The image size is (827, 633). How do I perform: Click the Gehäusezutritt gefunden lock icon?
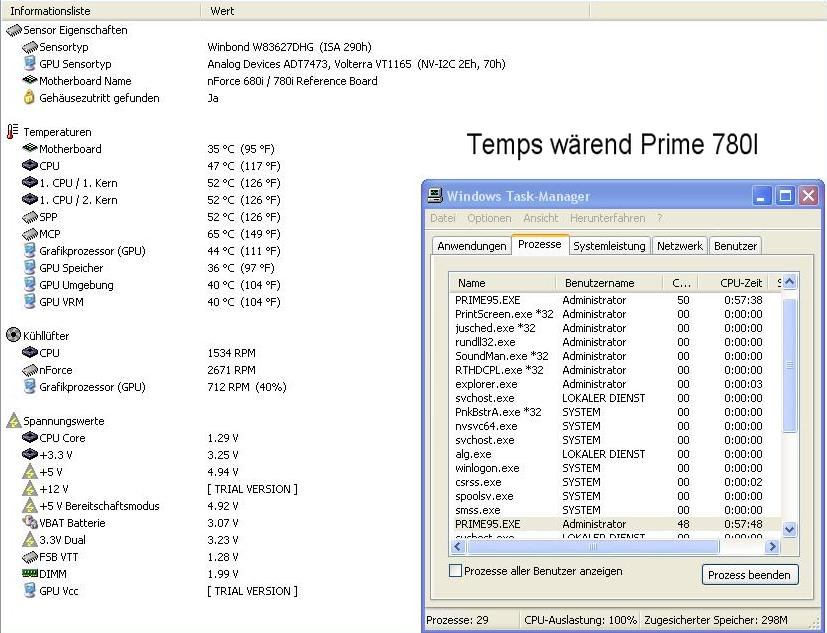pos(30,97)
